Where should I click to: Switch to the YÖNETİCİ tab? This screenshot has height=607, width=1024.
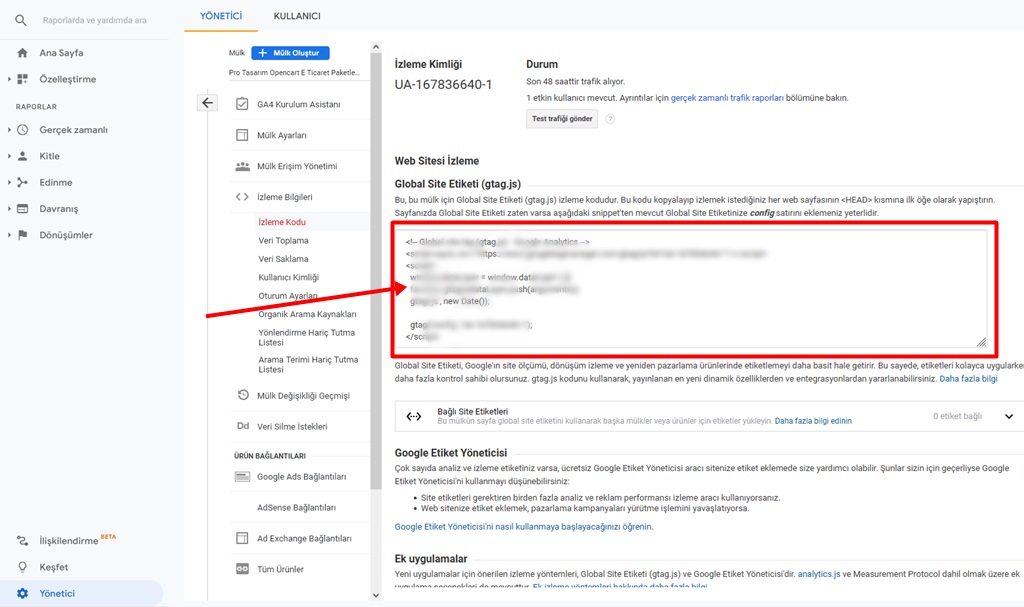[221, 16]
